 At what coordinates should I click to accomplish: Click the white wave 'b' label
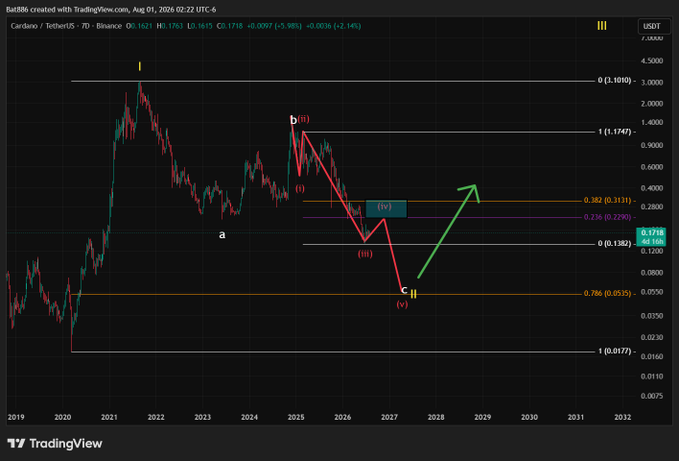pyautogui.click(x=293, y=120)
